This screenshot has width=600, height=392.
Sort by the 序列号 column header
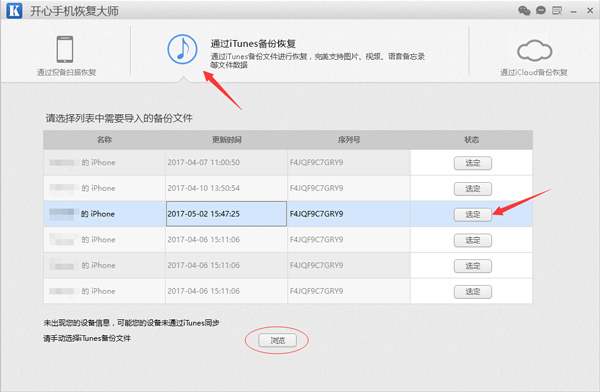(x=349, y=140)
